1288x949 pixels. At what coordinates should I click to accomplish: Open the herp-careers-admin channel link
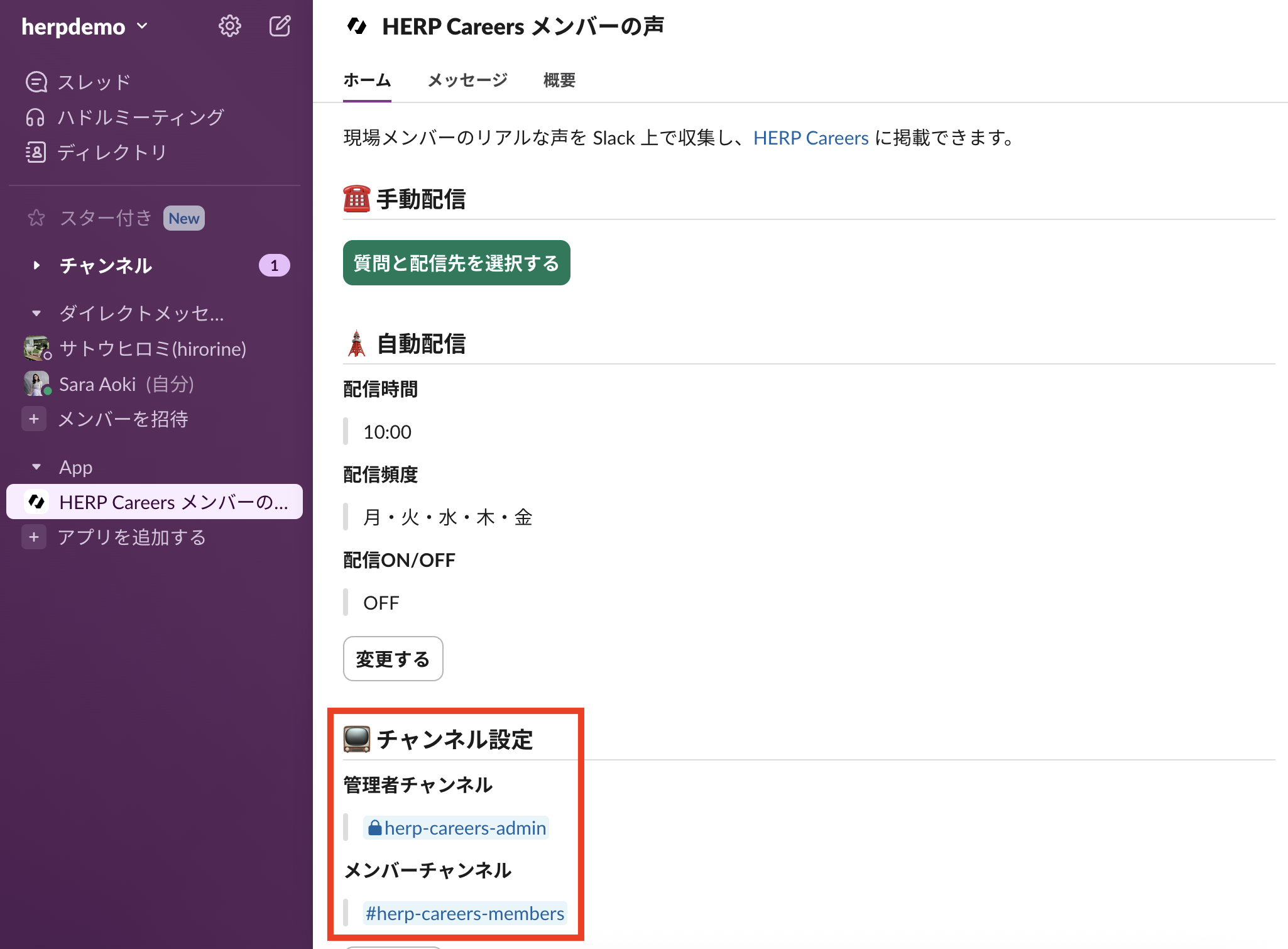click(457, 828)
